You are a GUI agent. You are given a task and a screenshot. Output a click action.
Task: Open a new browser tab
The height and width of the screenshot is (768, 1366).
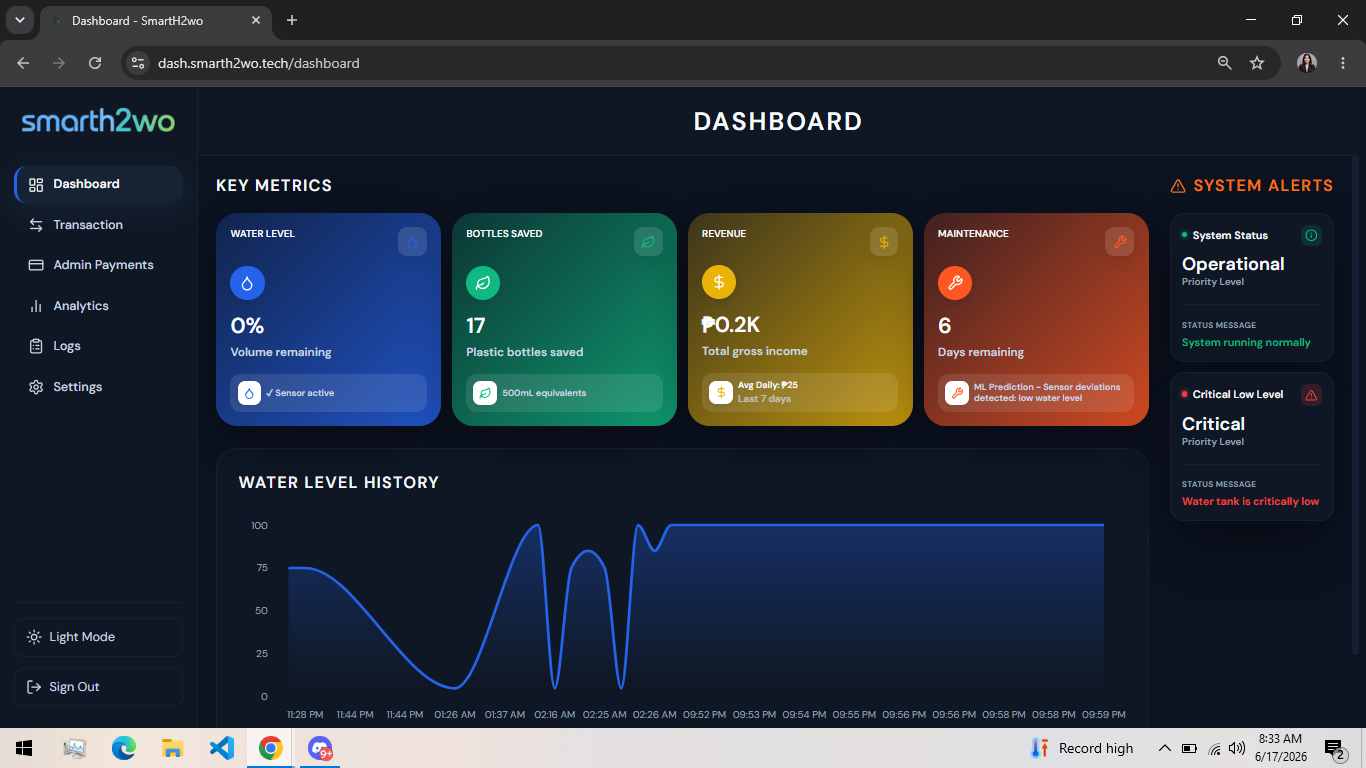coord(292,20)
